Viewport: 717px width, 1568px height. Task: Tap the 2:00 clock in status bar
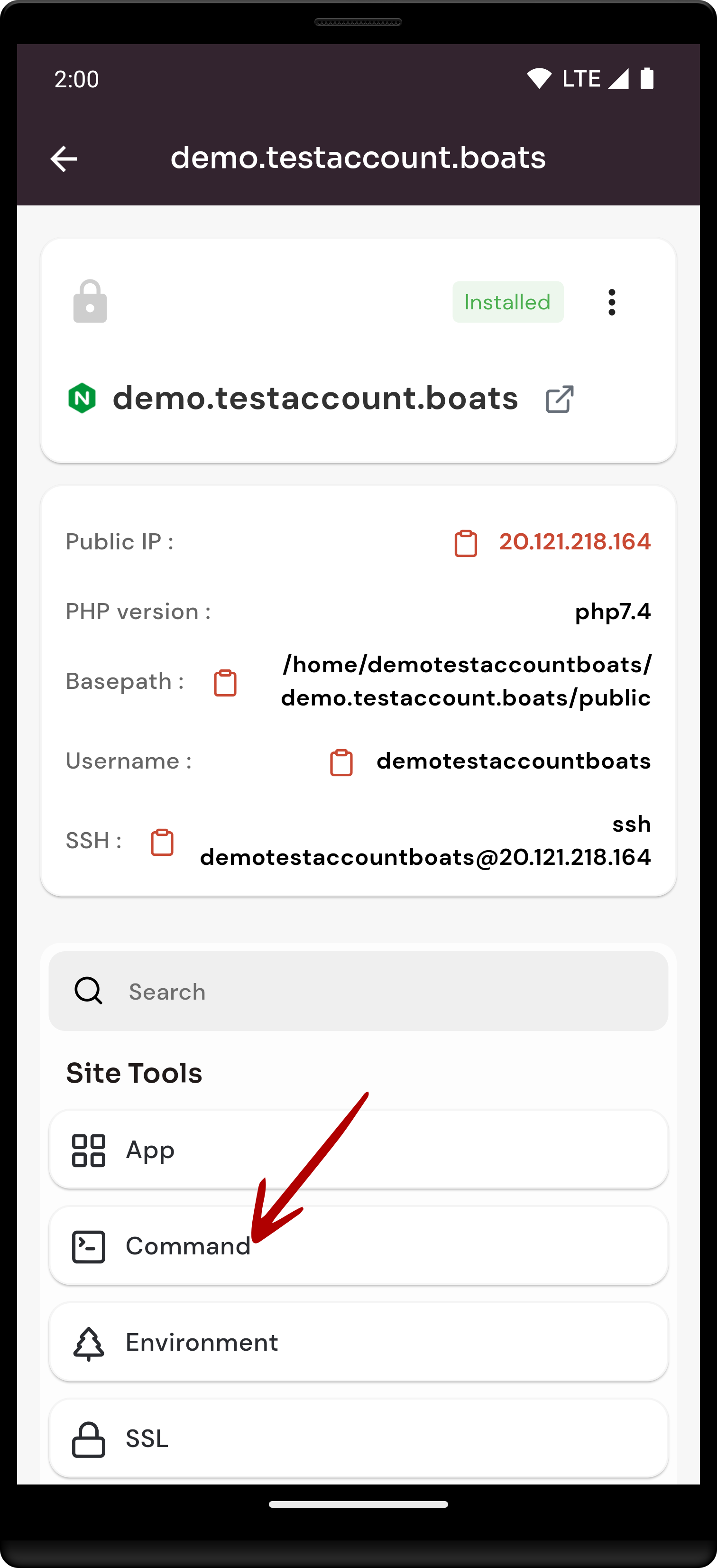(77, 79)
